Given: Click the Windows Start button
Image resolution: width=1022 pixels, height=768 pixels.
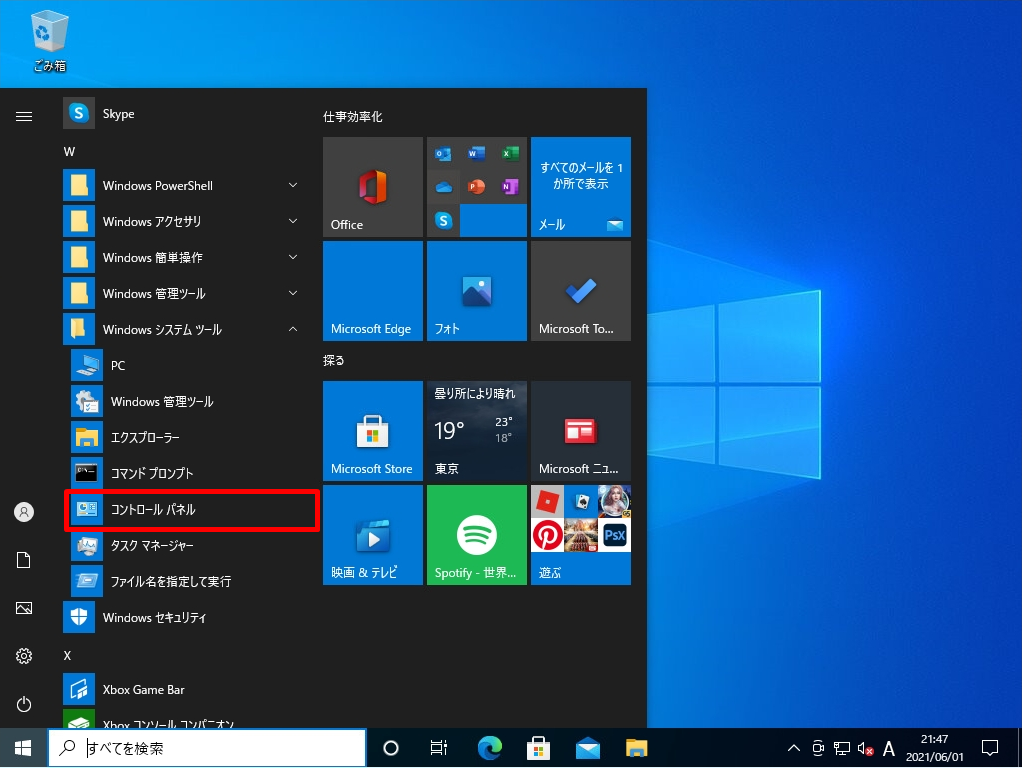Looking at the screenshot, I should 23,748.
